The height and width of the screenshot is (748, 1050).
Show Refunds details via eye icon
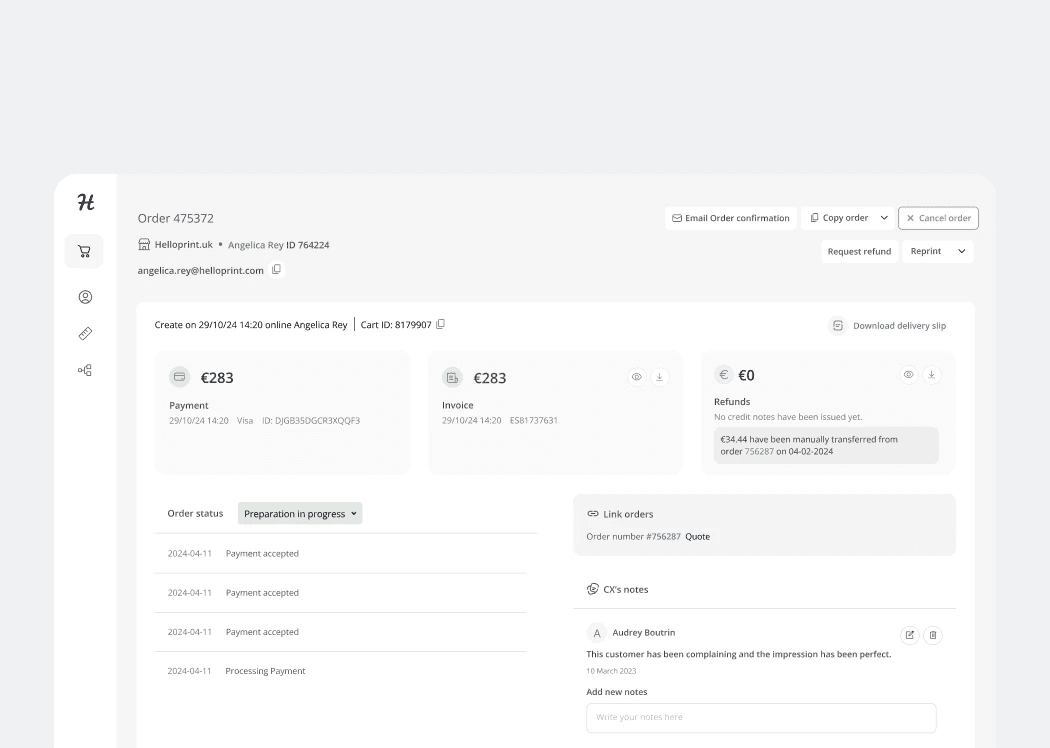(908, 374)
